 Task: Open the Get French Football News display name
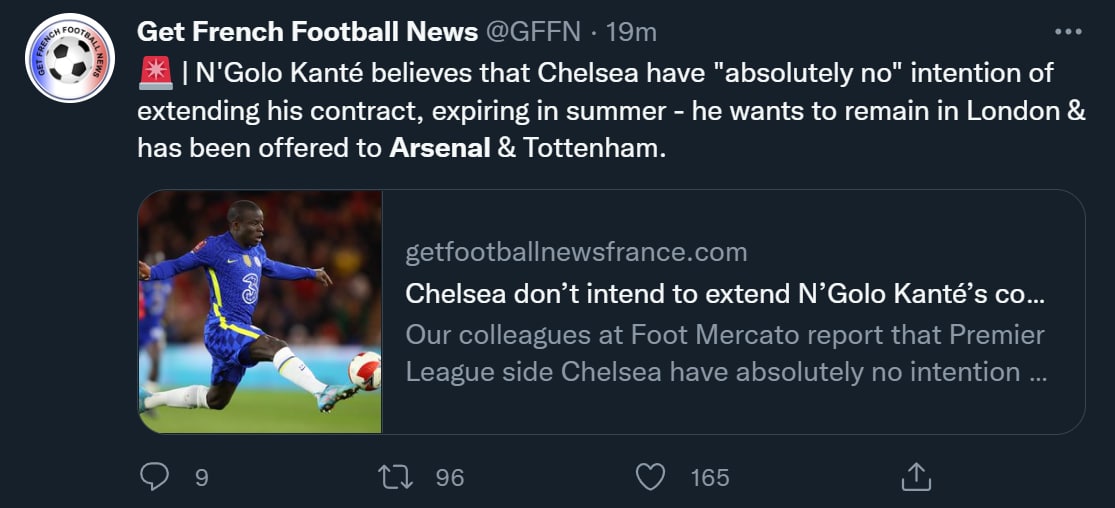307,32
